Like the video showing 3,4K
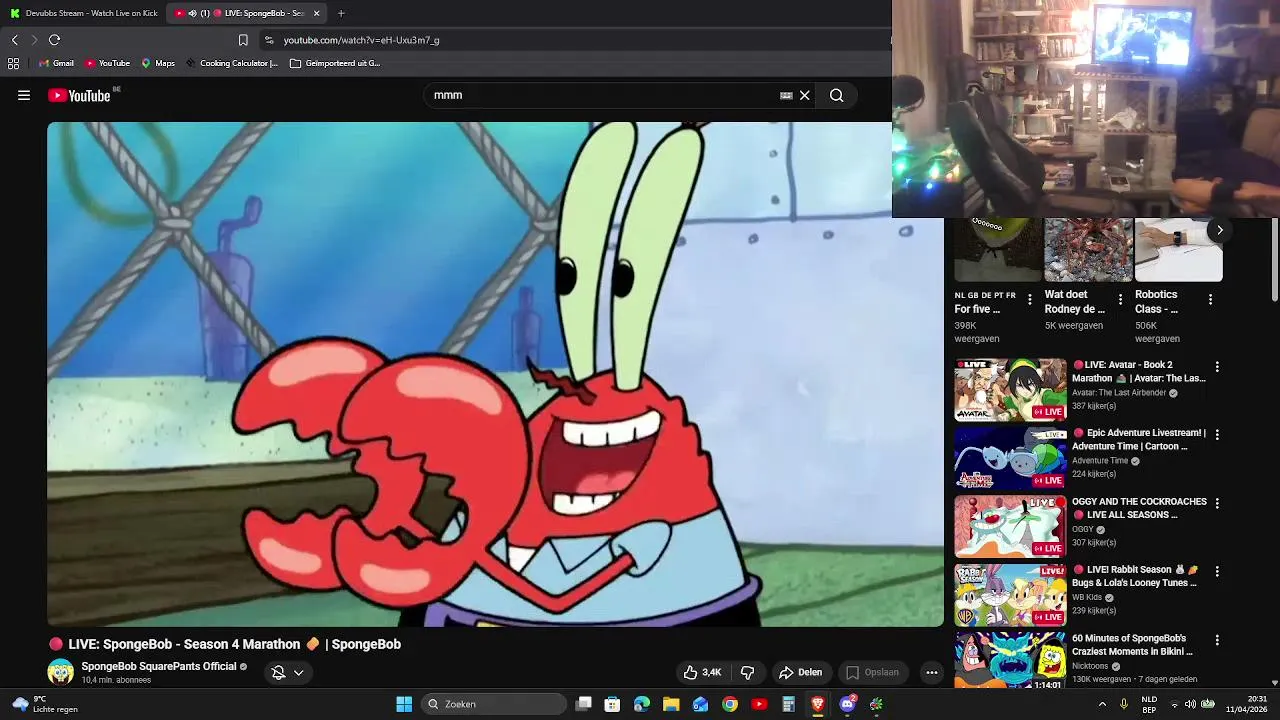 [x=702, y=672]
